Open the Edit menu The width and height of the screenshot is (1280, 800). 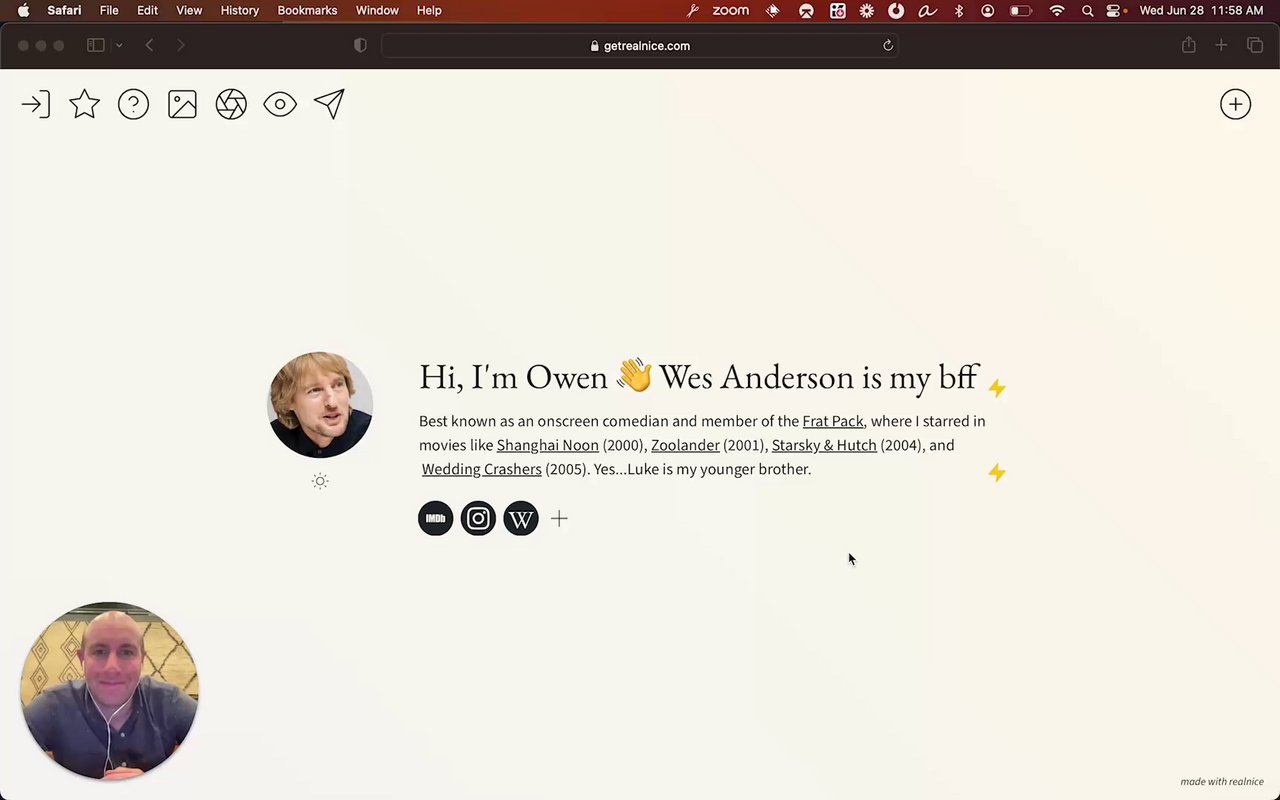pyautogui.click(x=147, y=10)
